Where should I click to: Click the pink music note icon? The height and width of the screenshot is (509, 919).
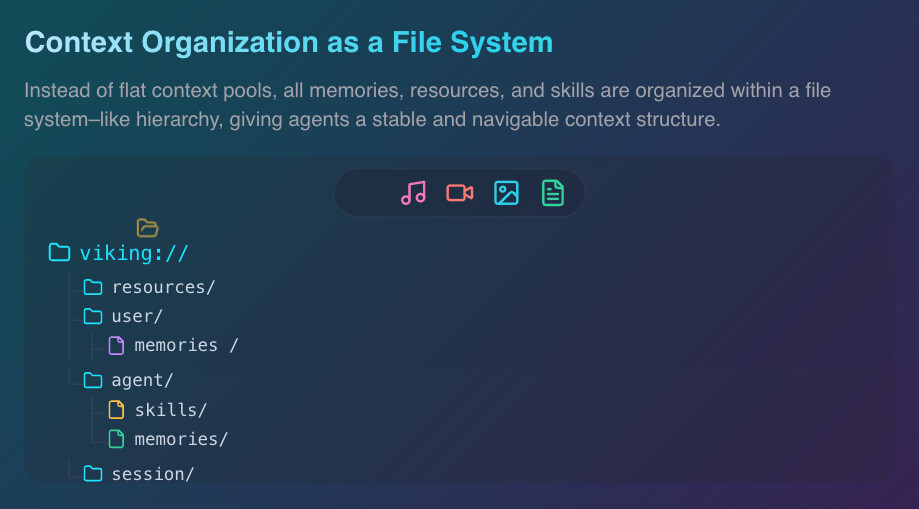[413, 193]
